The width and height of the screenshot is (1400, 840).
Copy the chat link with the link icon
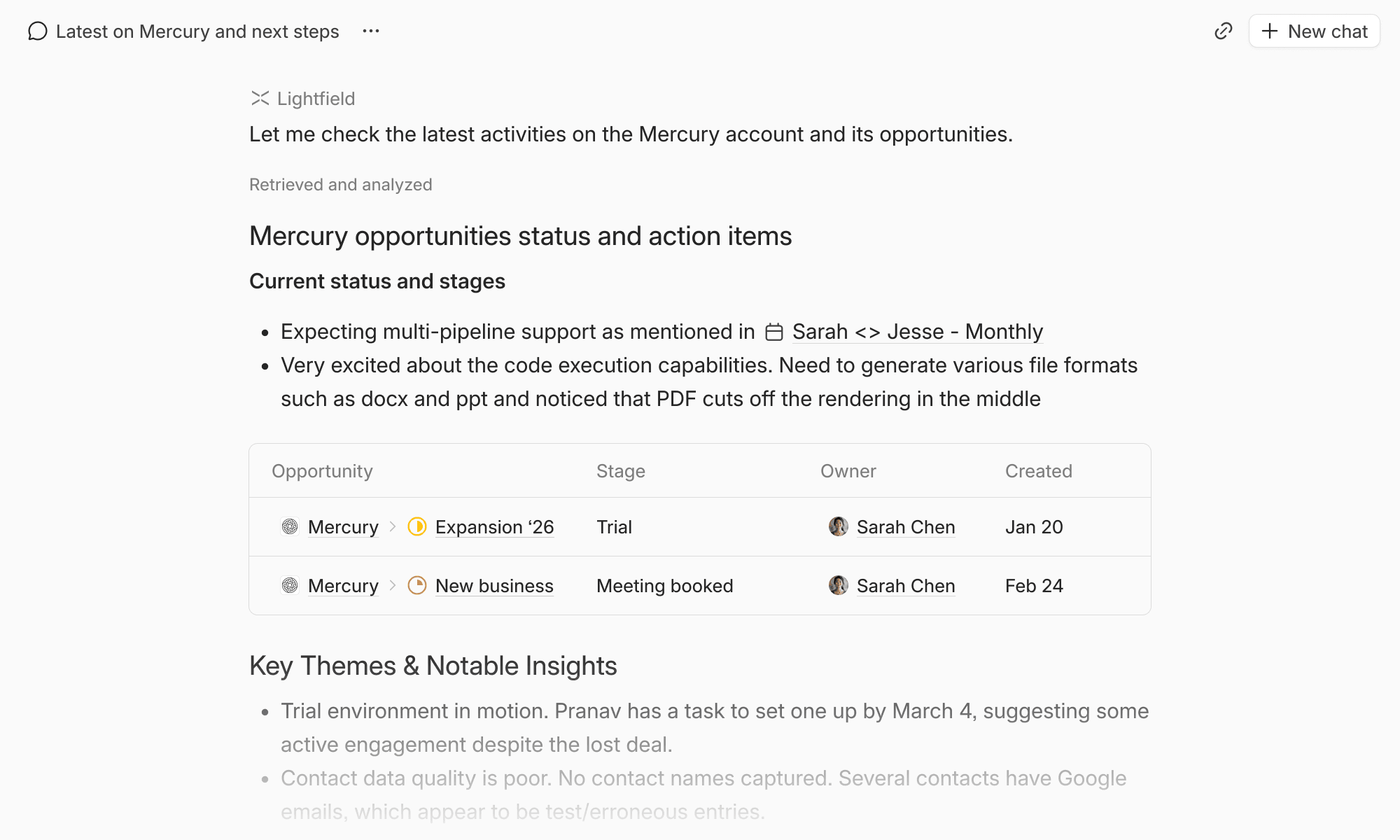tap(1223, 31)
